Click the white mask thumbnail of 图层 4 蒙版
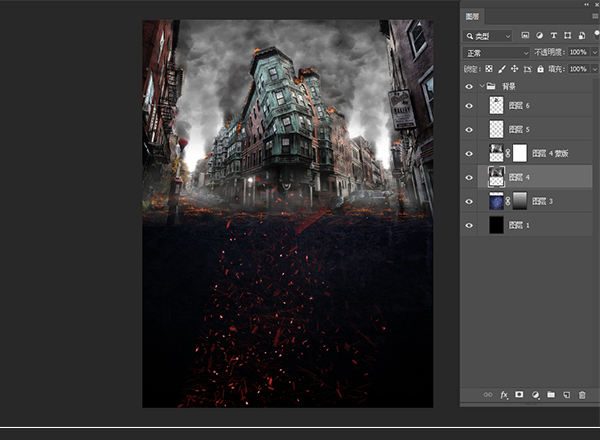The width and height of the screenshot is (600, 440). click(x=519, y=153)
